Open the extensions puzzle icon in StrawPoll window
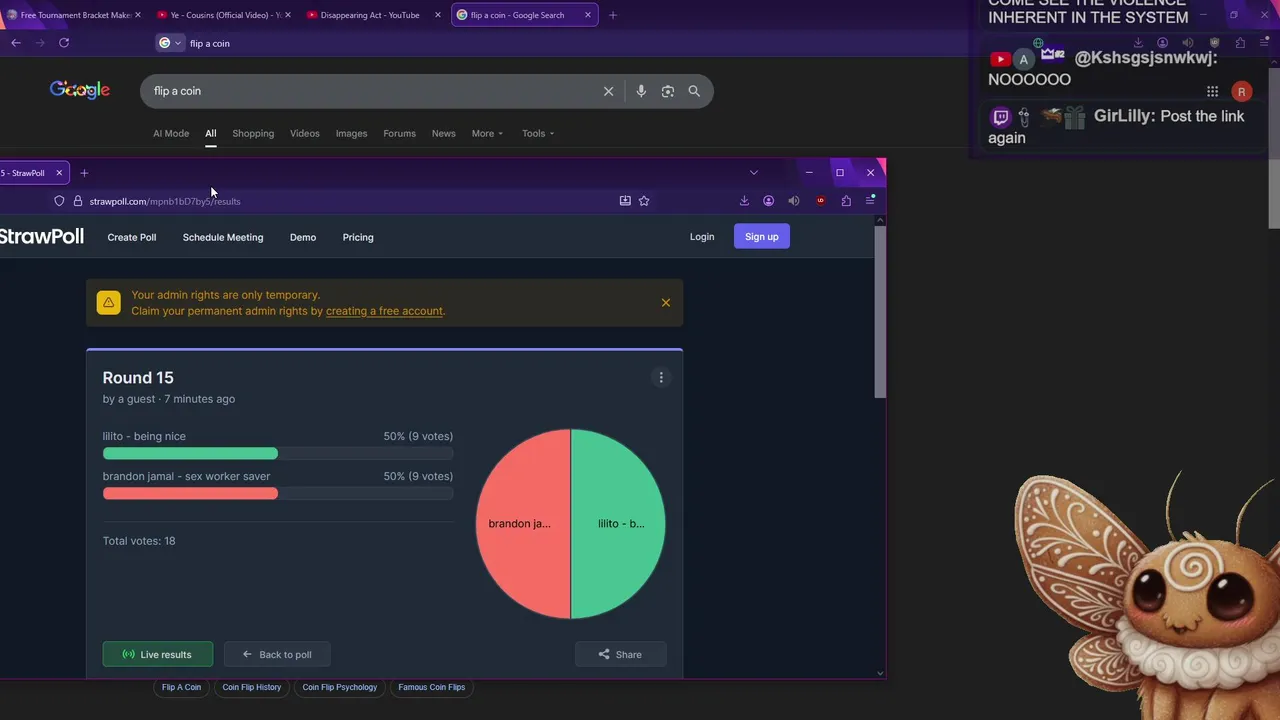 [846, 201]
